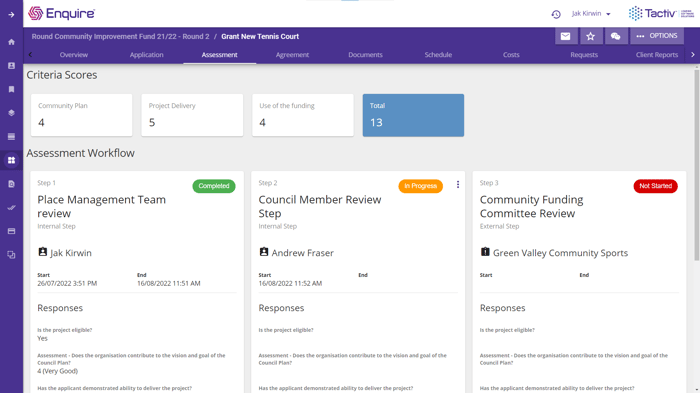Screen dimensions: 700x393
Task: Click the Not Started status badge
Action: [655, 186]
